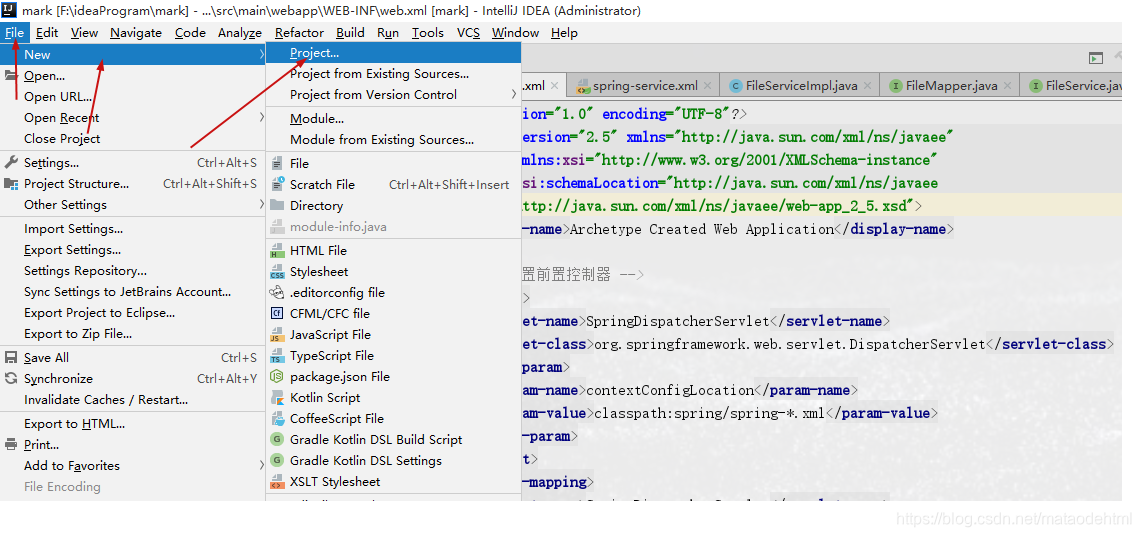The width and height of the screenshot is (1141, 537).
Task: Choose New in the File menu
Action: coord(132,55)
